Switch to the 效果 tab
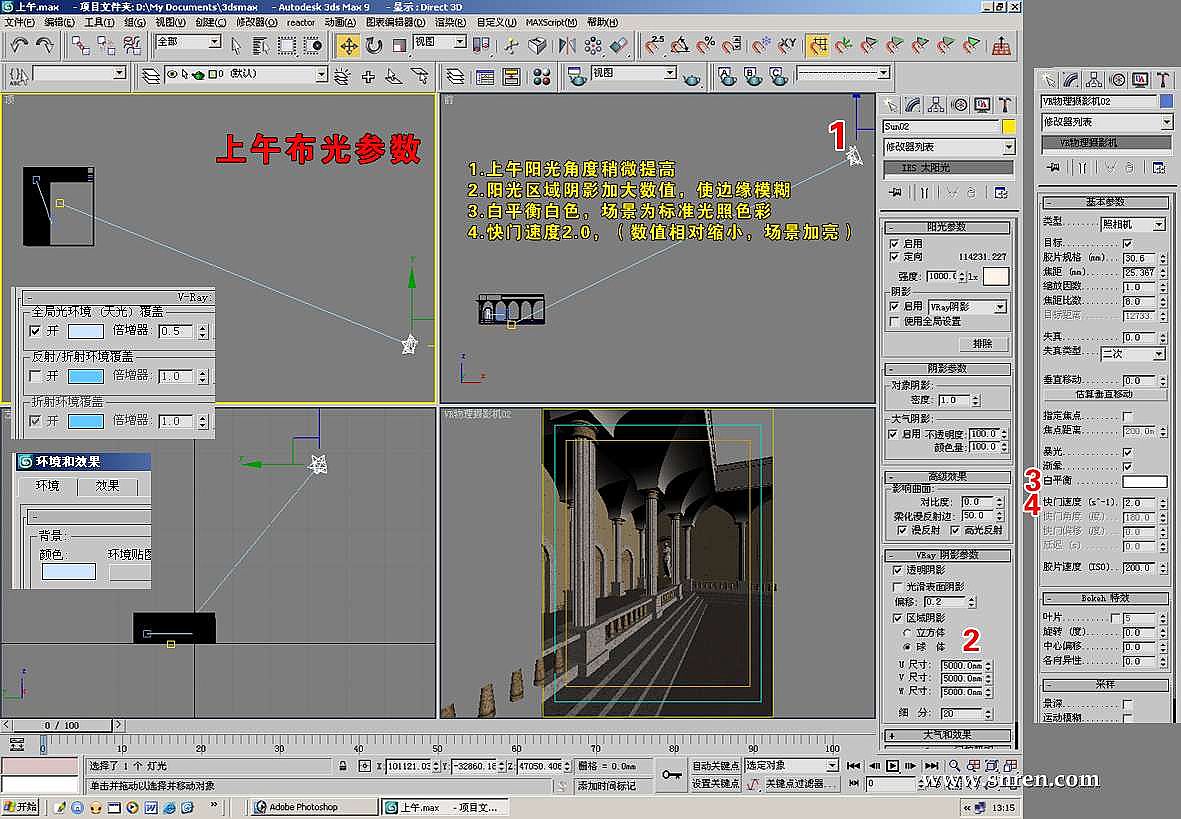Viewport: 1181px width, 819px height. [107, 486]
